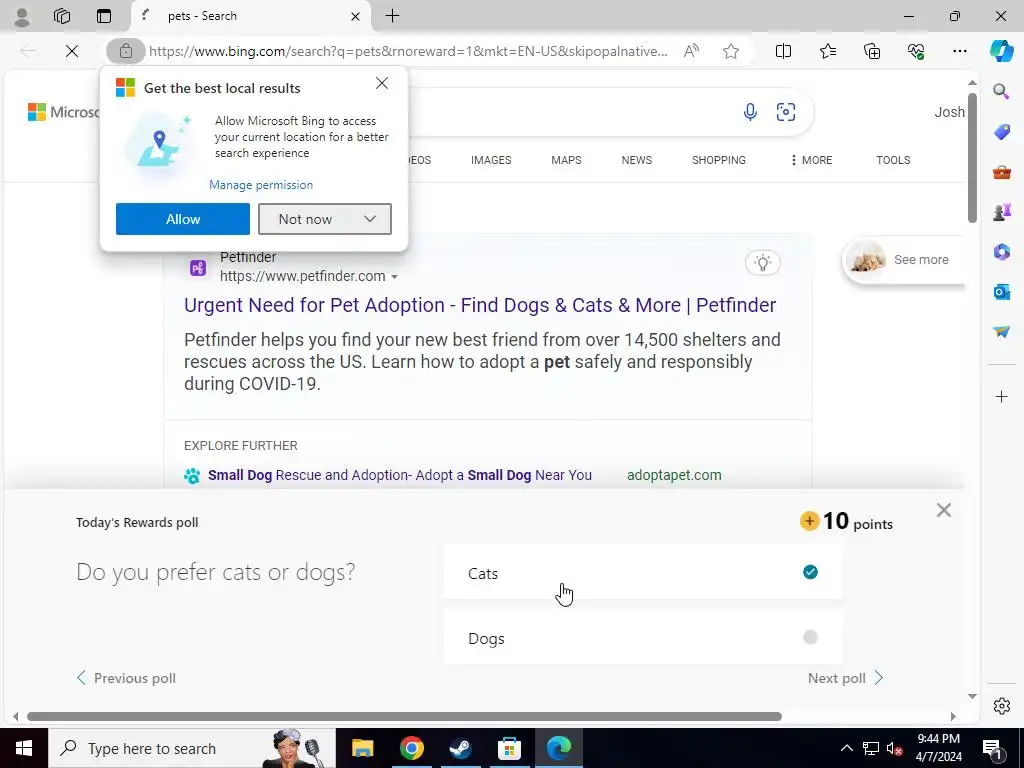
Task: Open sidebar Tools briefcase icon
Action: (x=1001, y=172)
